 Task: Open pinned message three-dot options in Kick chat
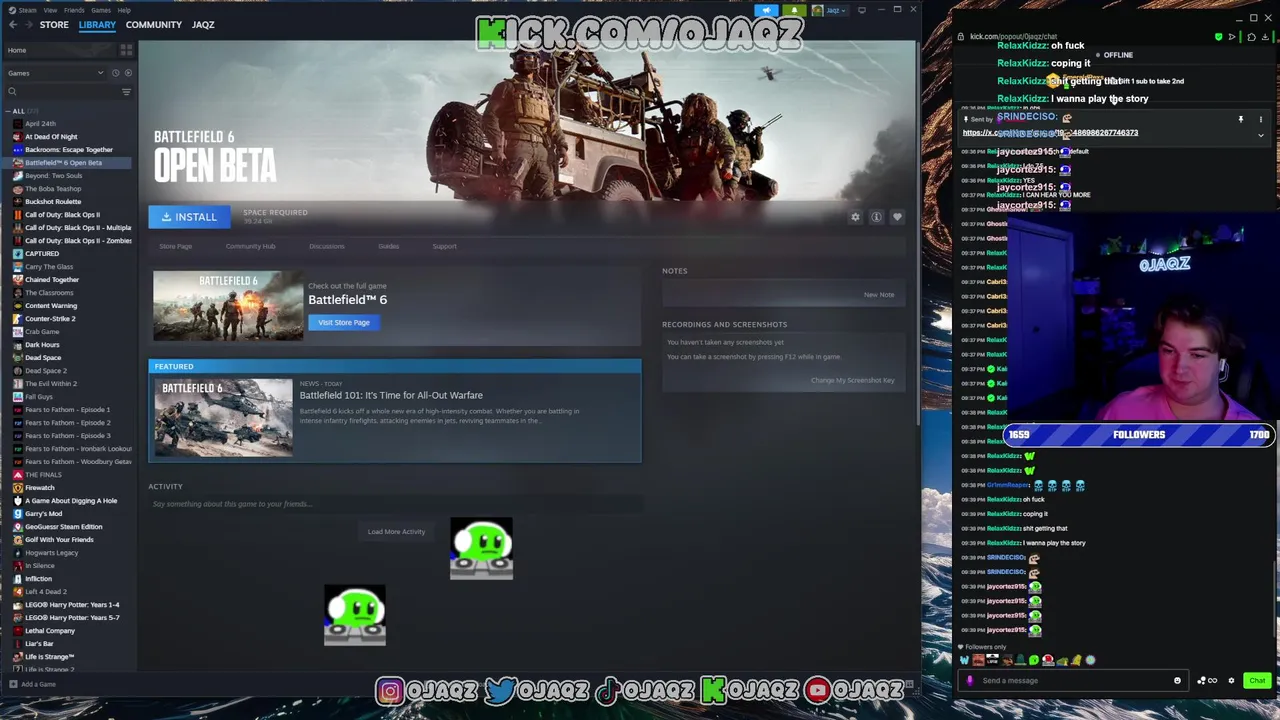[x=1261, y=119]
